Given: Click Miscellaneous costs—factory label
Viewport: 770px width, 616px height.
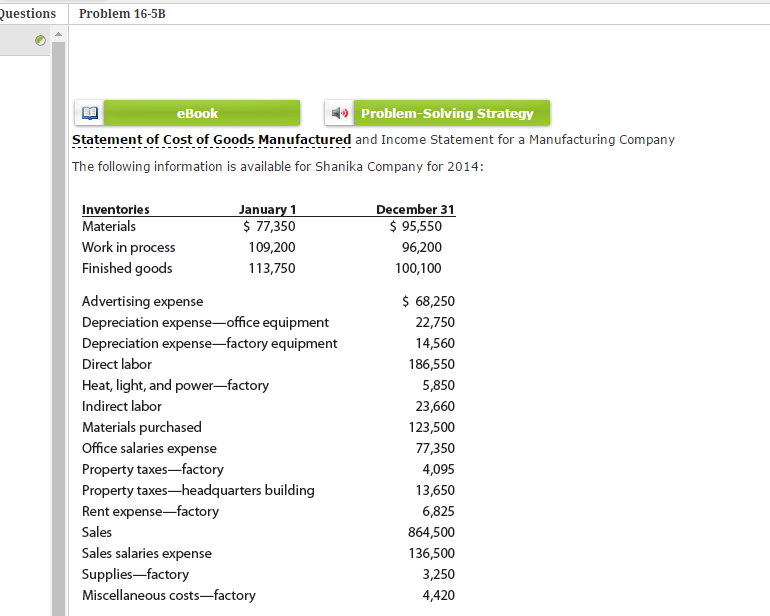Looking at the screenshot, I should pos(169,595).
